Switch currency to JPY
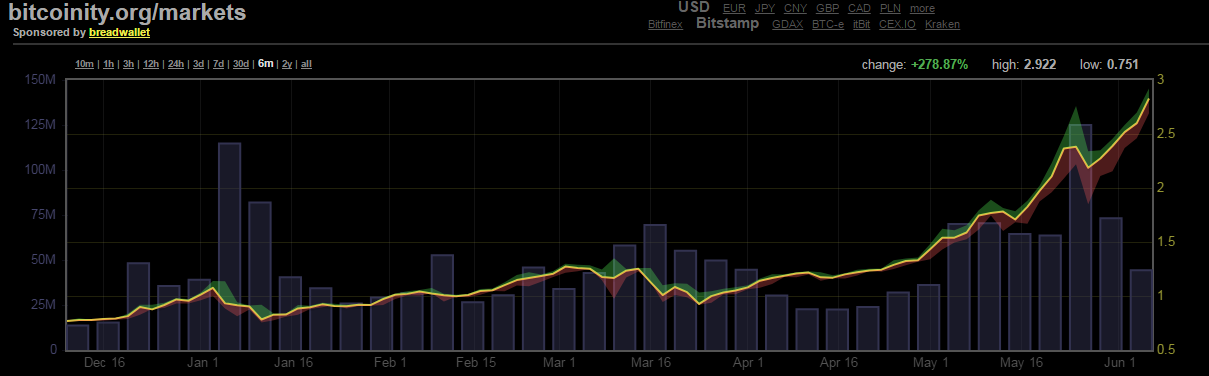The width and height of the screenshot is (1209, 376). coord(765,8)
